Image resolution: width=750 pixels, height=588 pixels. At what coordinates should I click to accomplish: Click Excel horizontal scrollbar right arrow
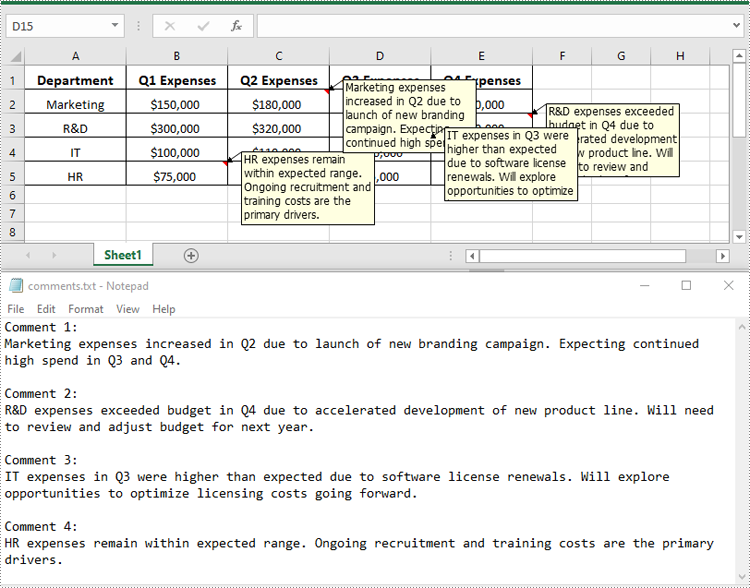click(723, 256)
